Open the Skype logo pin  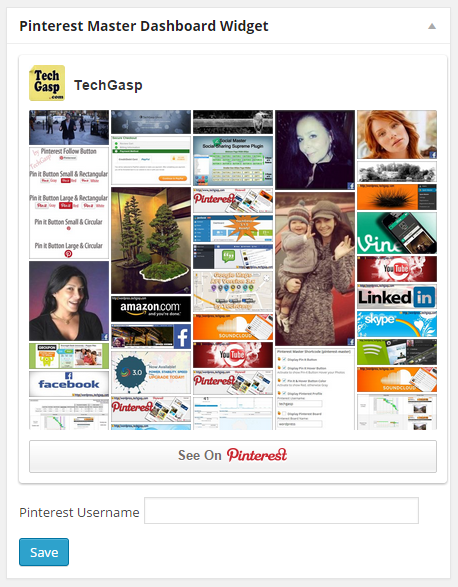point(397,324)
